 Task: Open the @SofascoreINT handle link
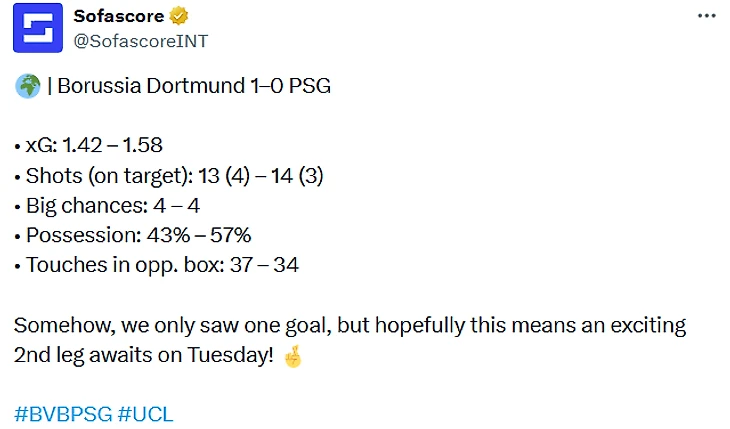click(141, 40)
